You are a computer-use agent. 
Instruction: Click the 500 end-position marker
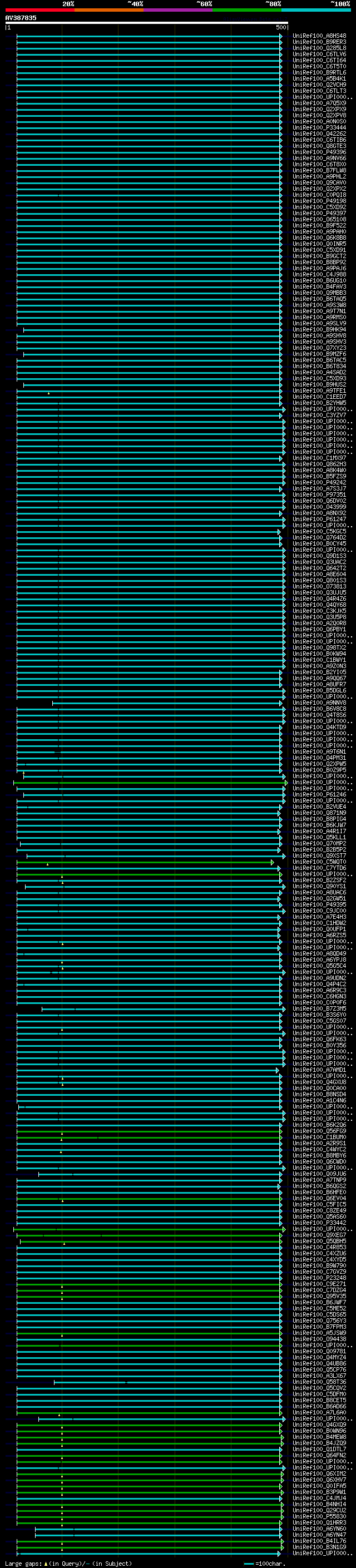(x=280, y=27)
